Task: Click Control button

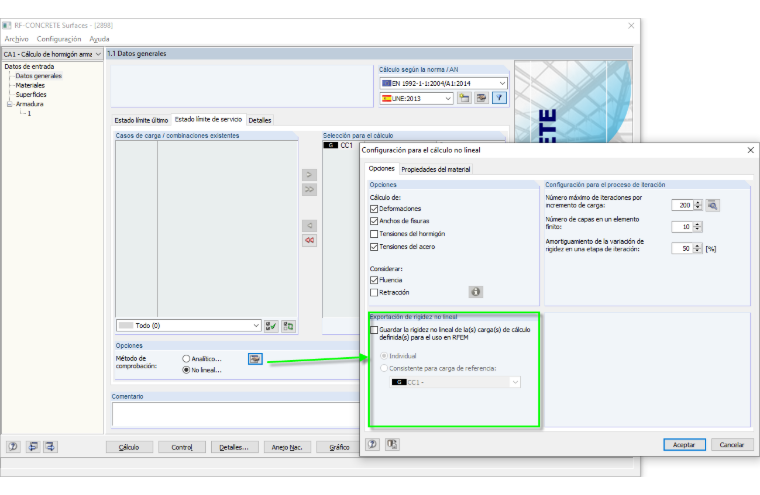Action: [x=182, y=447]
